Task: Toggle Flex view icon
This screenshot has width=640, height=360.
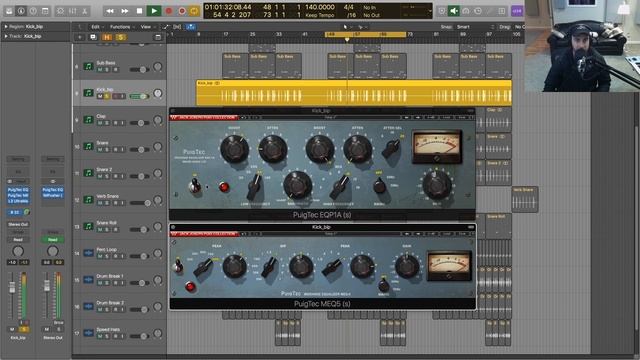Action: (x=177, y=27)
